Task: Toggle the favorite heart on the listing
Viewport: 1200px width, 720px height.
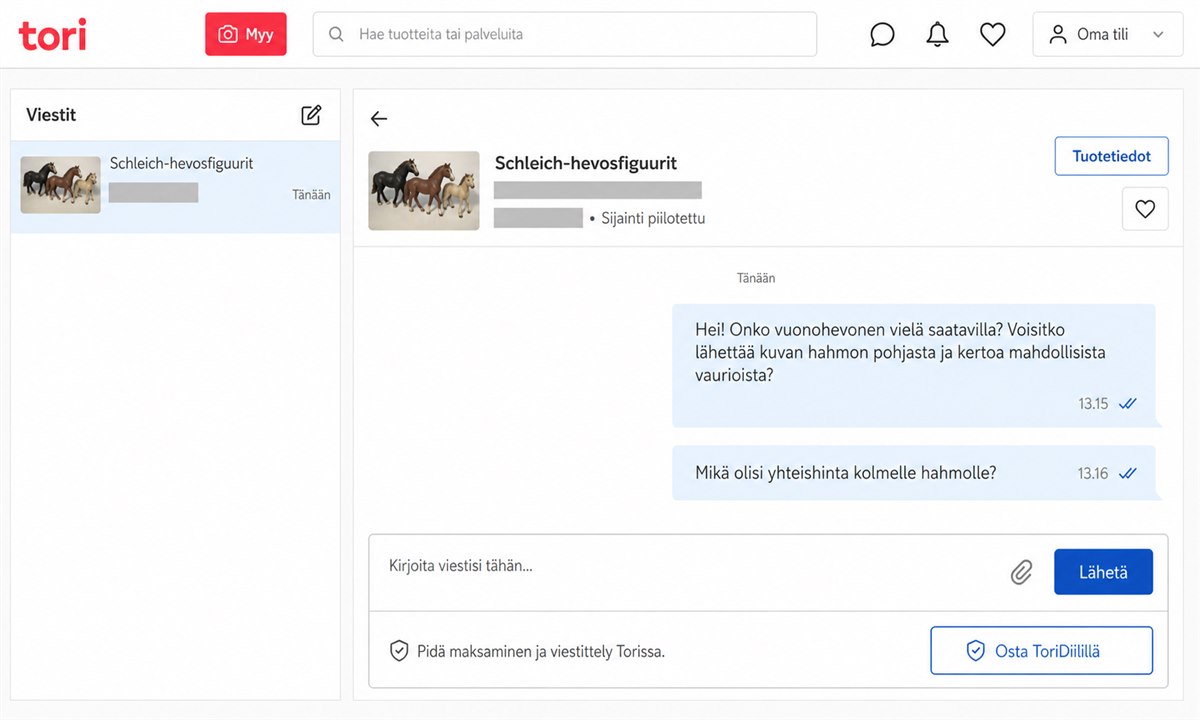Action: pos(1145,209)
